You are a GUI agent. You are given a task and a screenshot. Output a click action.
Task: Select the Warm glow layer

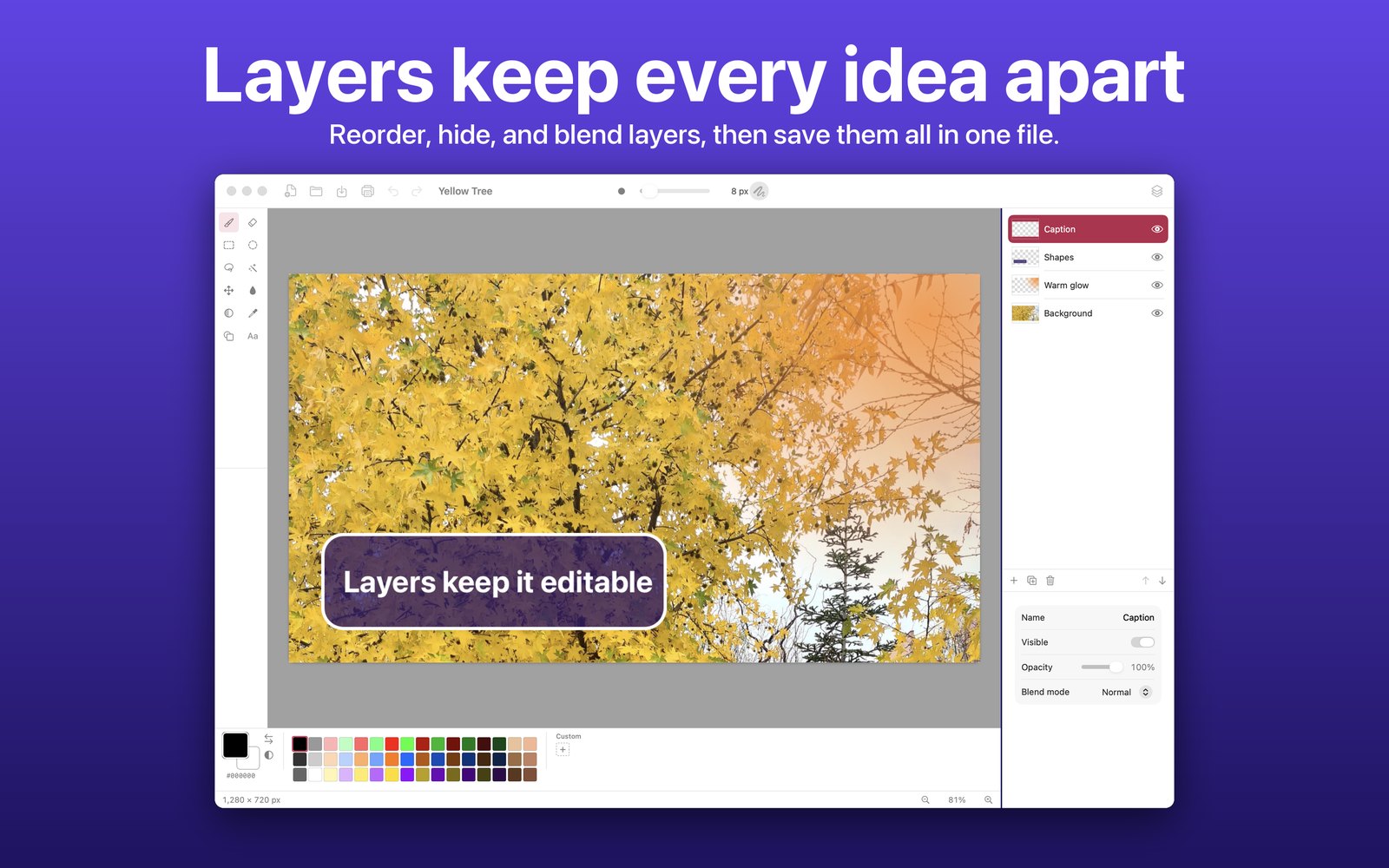pos(1088,285)
